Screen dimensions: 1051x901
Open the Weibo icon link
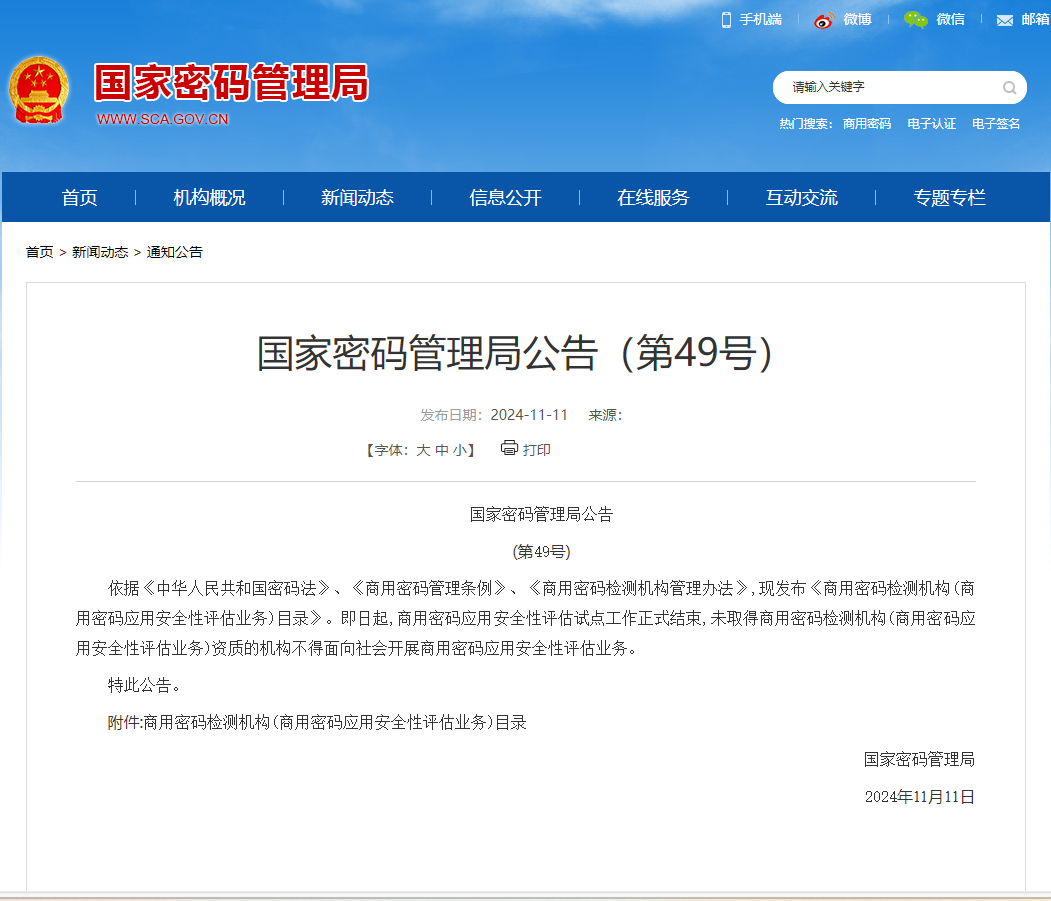point(824,20)
